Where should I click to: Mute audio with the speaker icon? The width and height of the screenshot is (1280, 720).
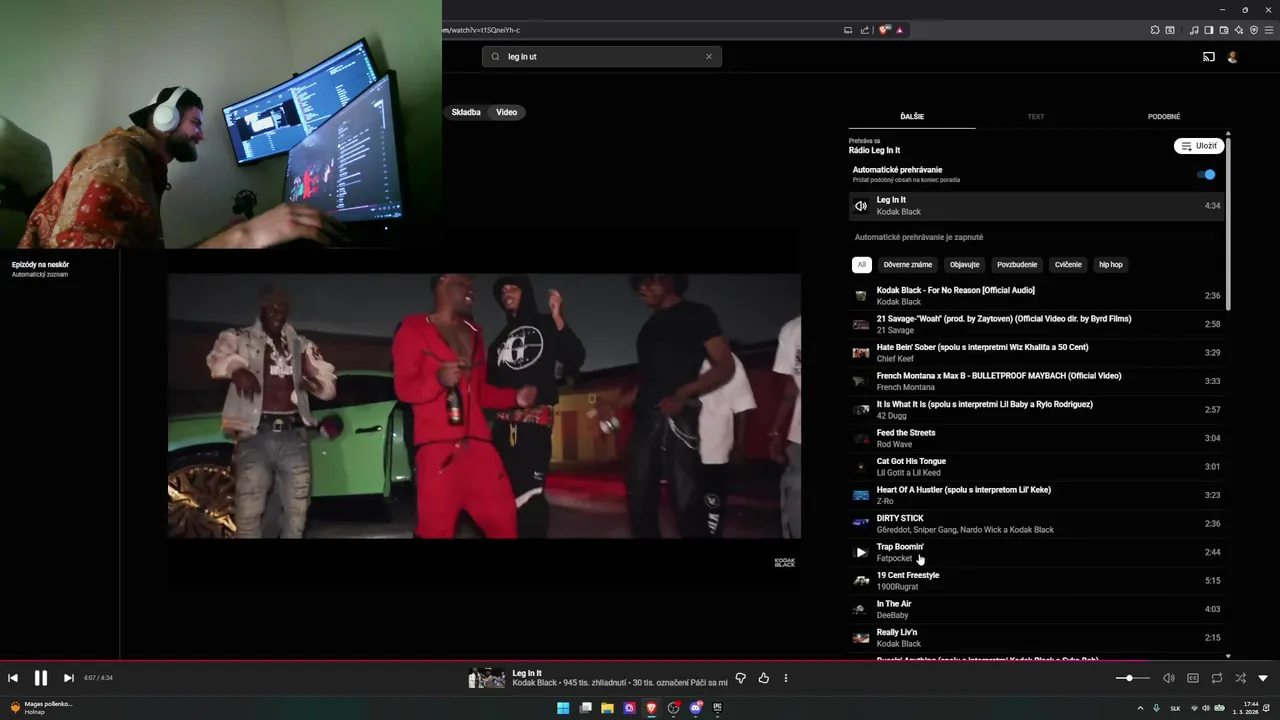coord(1169,678)
